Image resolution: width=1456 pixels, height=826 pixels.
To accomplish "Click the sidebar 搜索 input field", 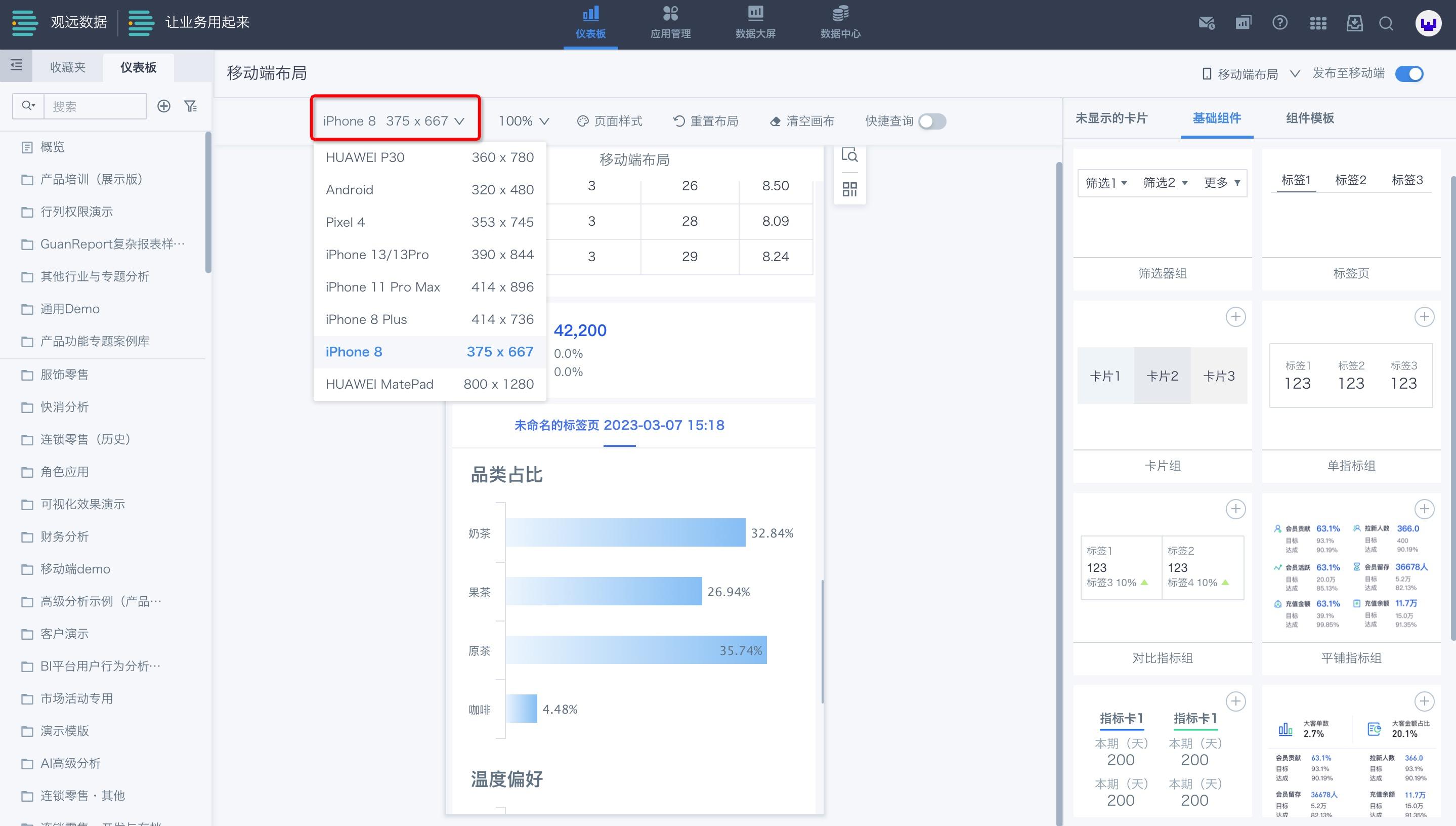I will 95,106.
